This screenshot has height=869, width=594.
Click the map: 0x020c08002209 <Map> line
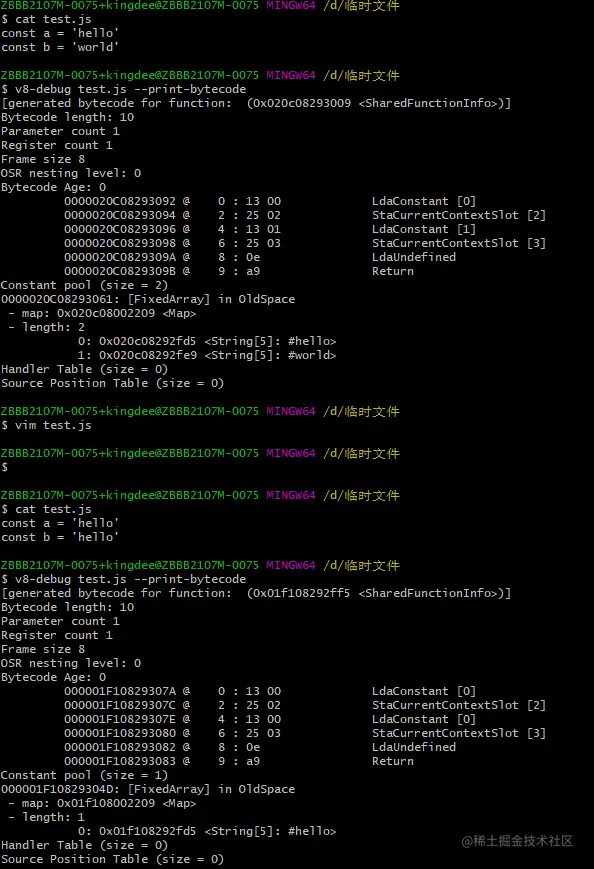tap(102, 313)
